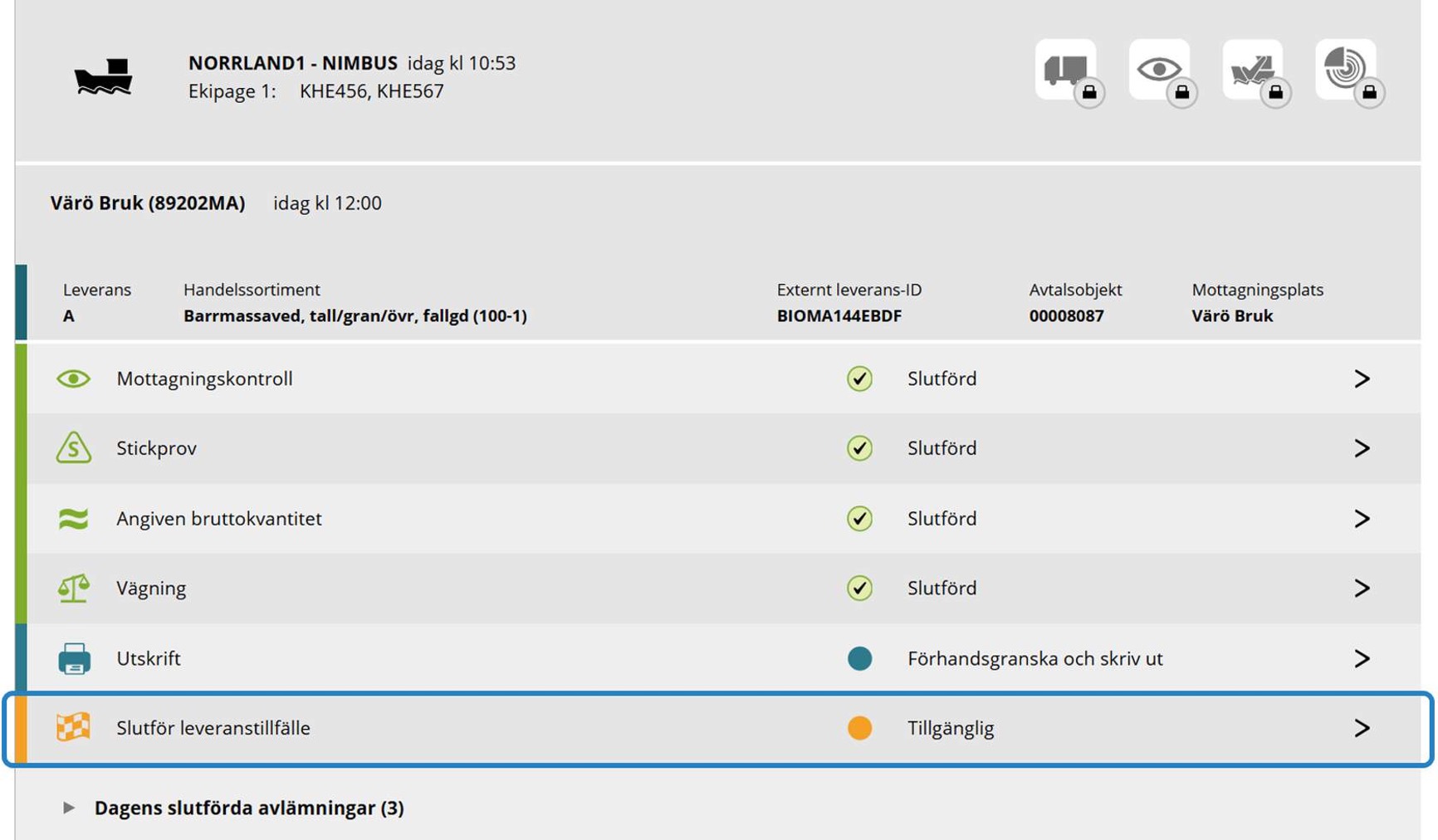Screen dimensions: 1438x840
Task: Click the NORRLAND1 - NIMBUS title
Action: tap(293, 63)
